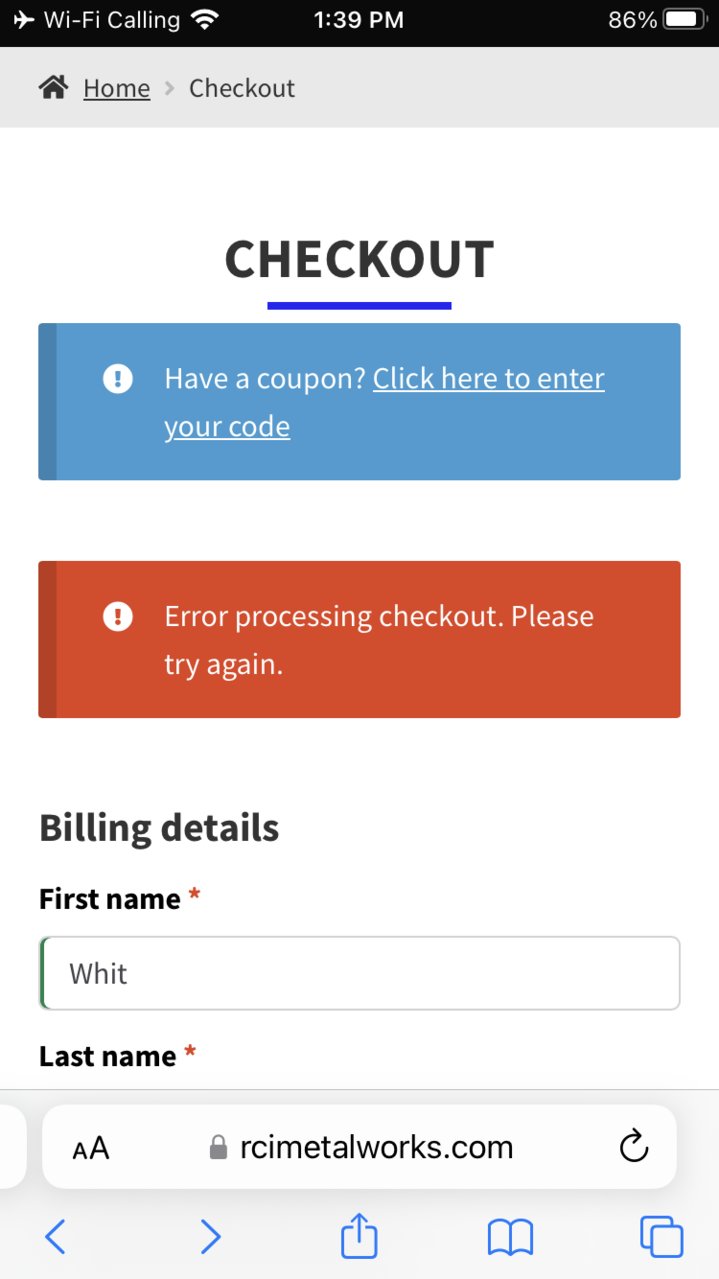Open Safari AA reader text options
This screenshot has height=1279, width=719.
point(91,1148)
